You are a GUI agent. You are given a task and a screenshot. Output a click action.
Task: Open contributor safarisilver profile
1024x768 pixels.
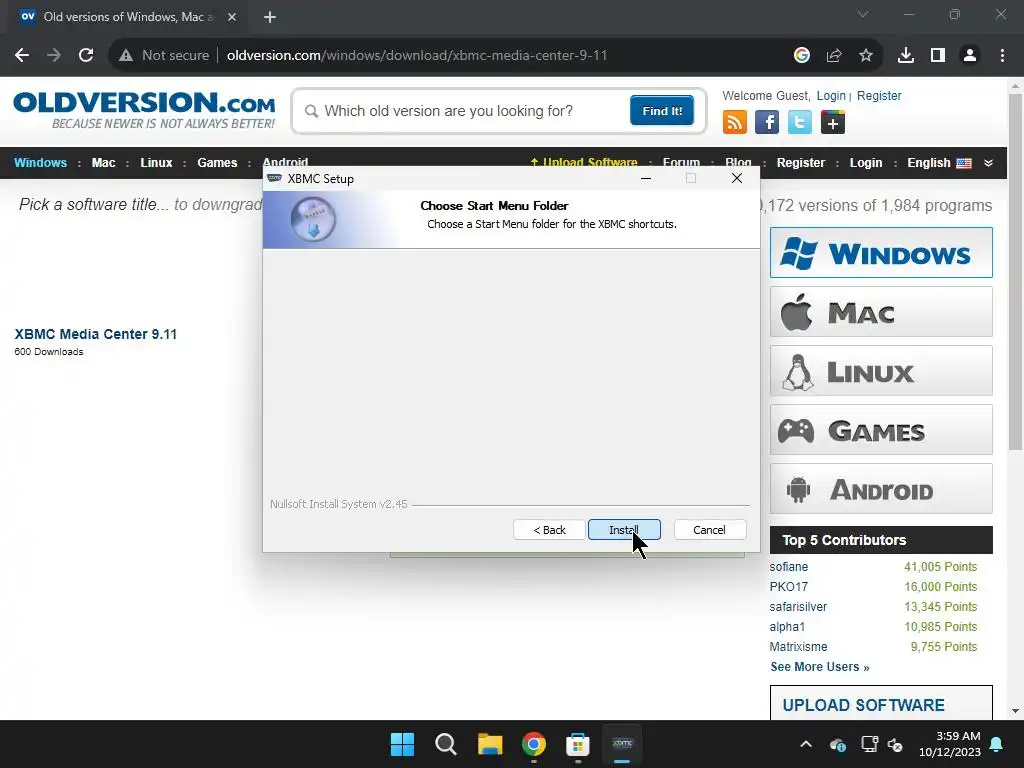798,607
